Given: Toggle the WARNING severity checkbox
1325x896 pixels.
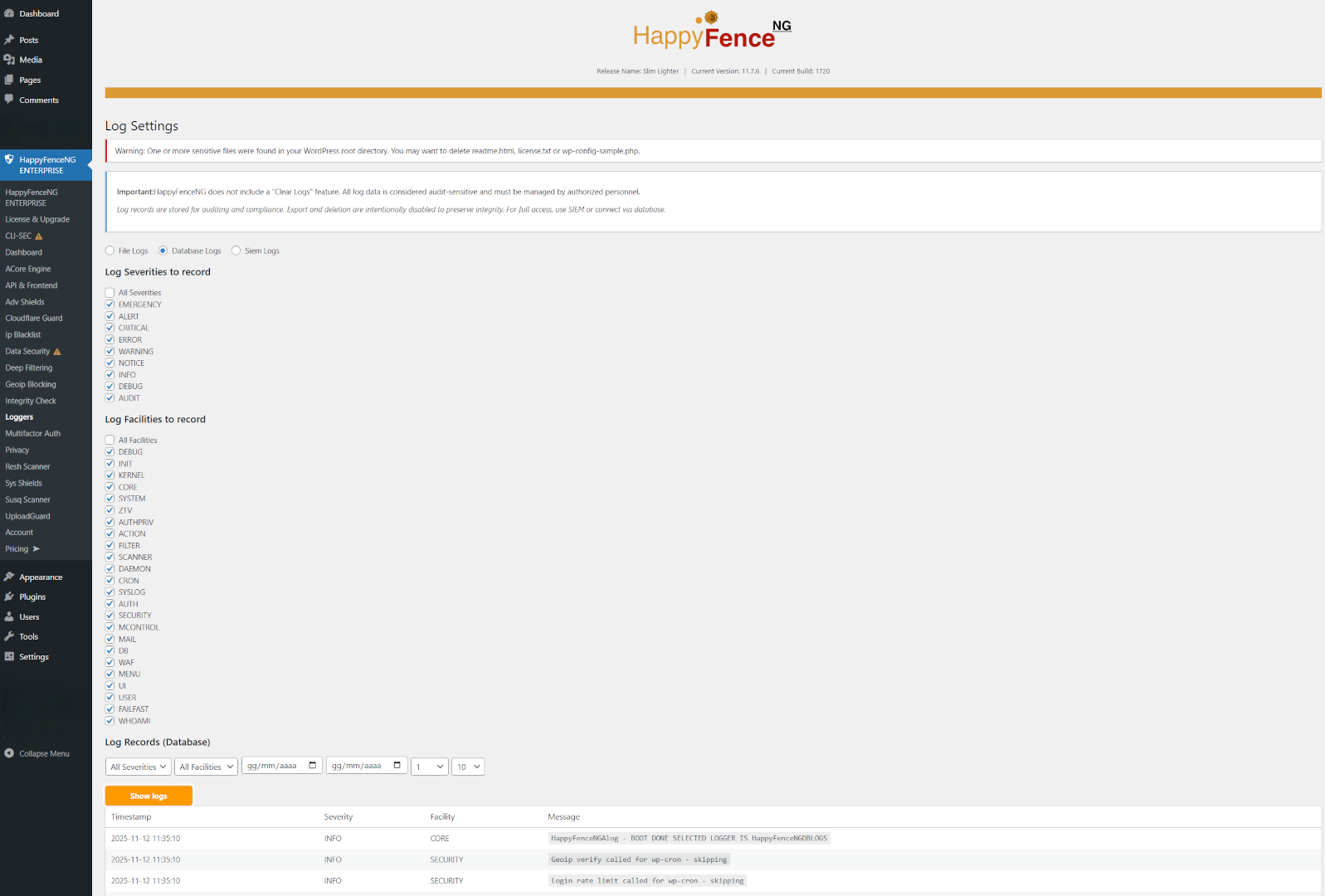Looking at the screenshot, I should tap(110, 352).
